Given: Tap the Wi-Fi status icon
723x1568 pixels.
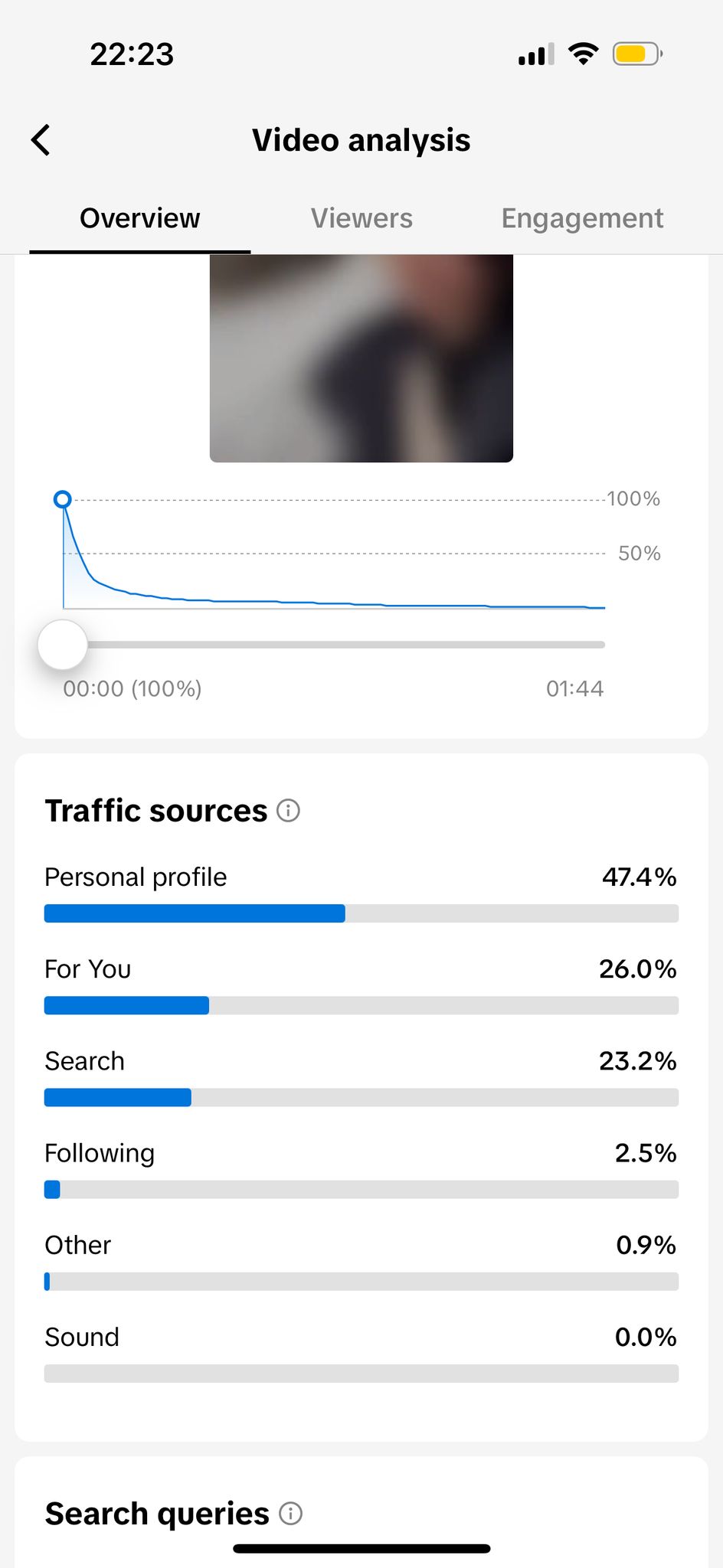Looking at the screenshot, I should (583, 54).
